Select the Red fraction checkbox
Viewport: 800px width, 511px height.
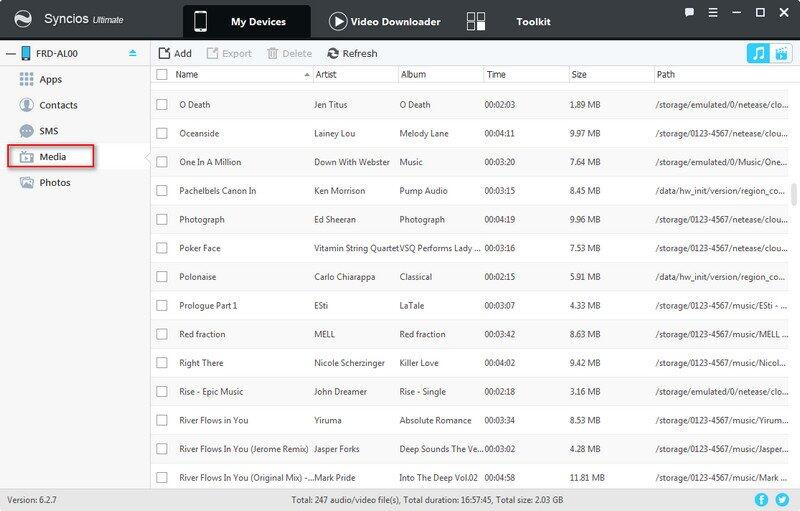pyautogui.click(x=162, y=334)
